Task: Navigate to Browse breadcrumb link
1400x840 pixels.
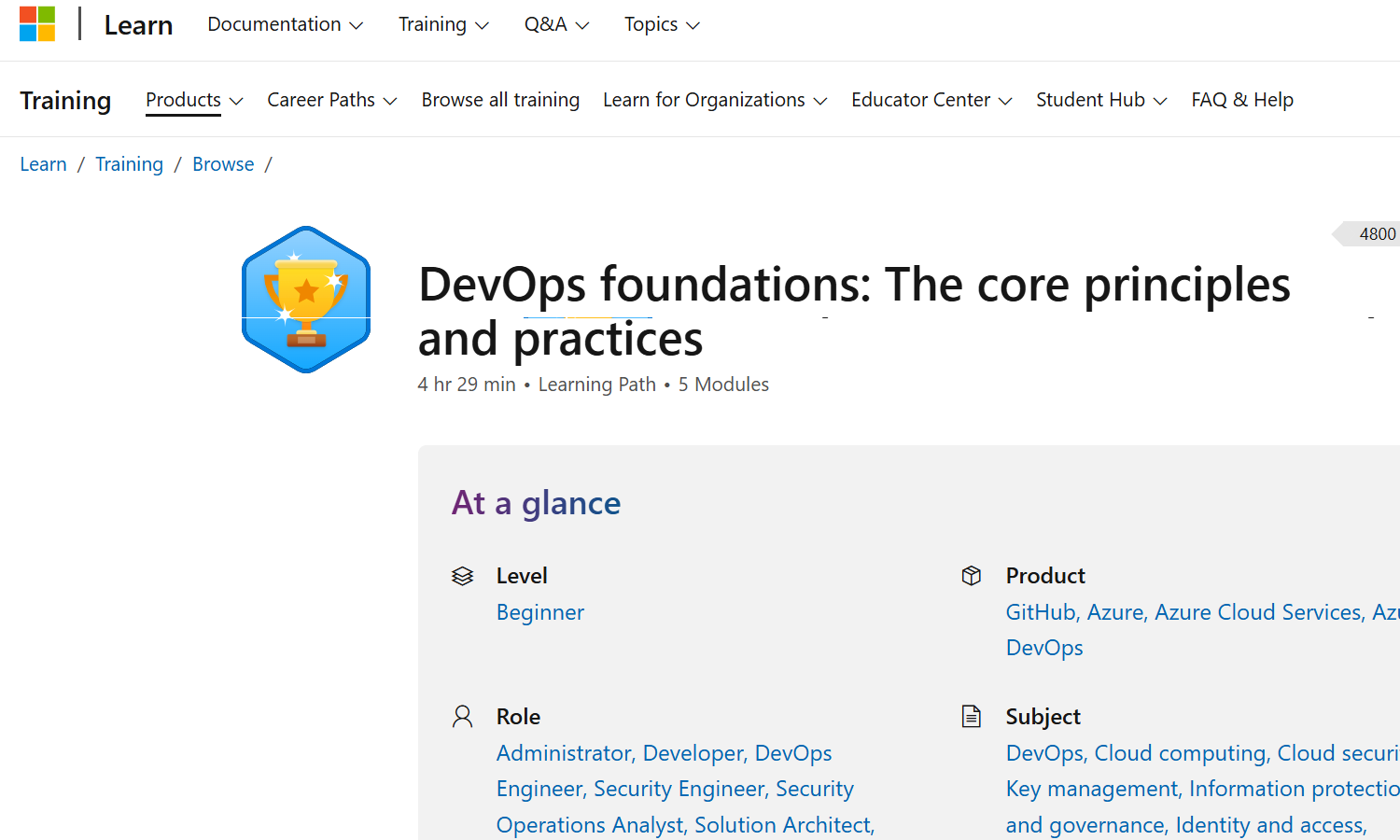Action: (223, 164)
